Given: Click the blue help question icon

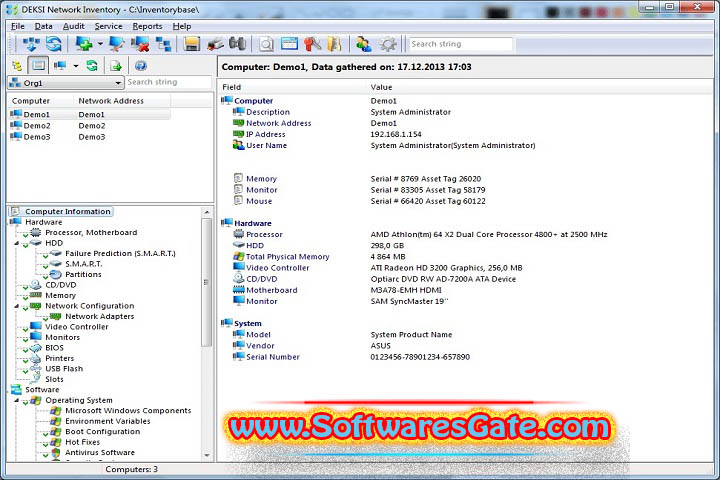Looking at the screenshot, I should point(141,66).
